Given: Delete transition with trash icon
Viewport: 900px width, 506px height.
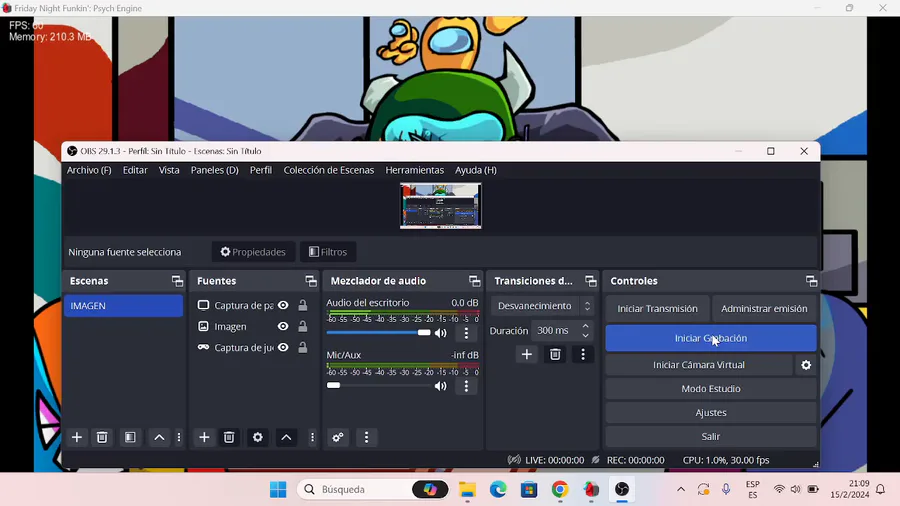Looking at the screenshot, I should click(x=555, y=355).
